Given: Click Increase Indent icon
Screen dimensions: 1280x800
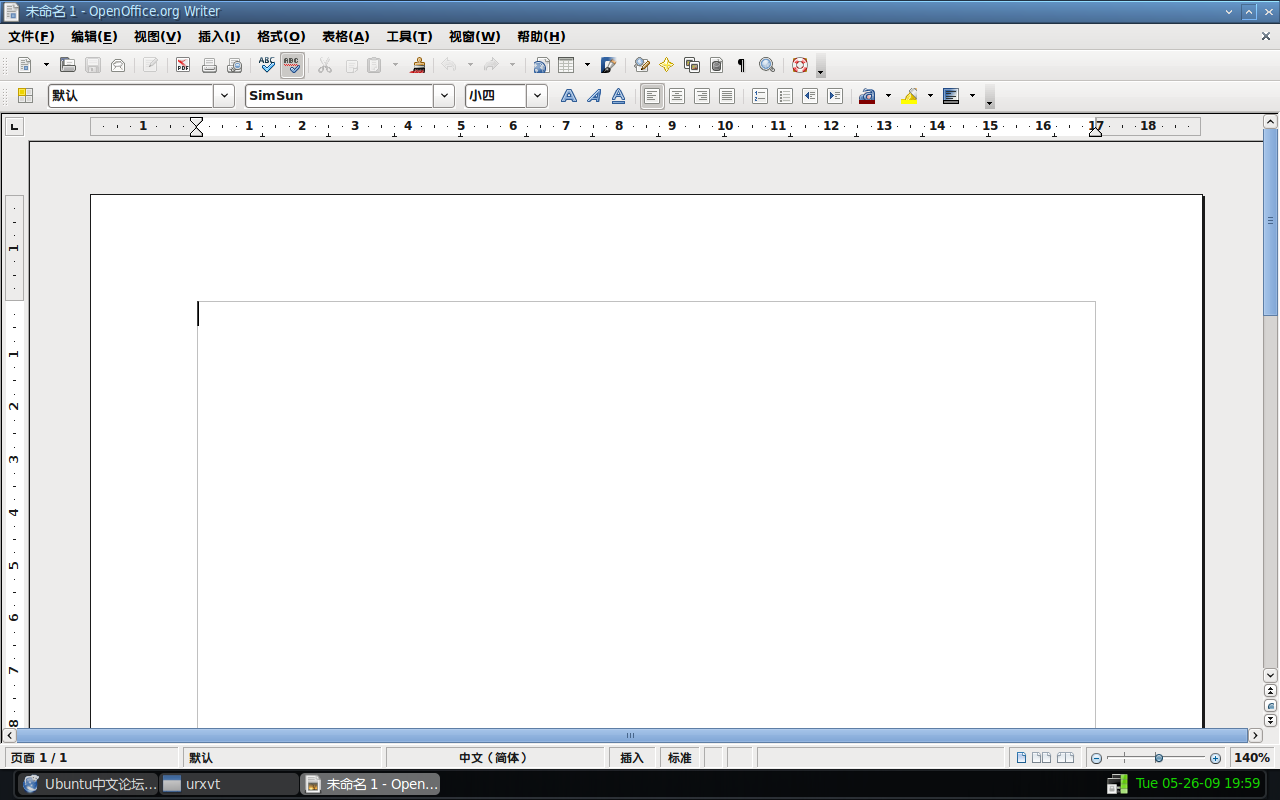Looking at the screenshot, I should tap(835, 96).
